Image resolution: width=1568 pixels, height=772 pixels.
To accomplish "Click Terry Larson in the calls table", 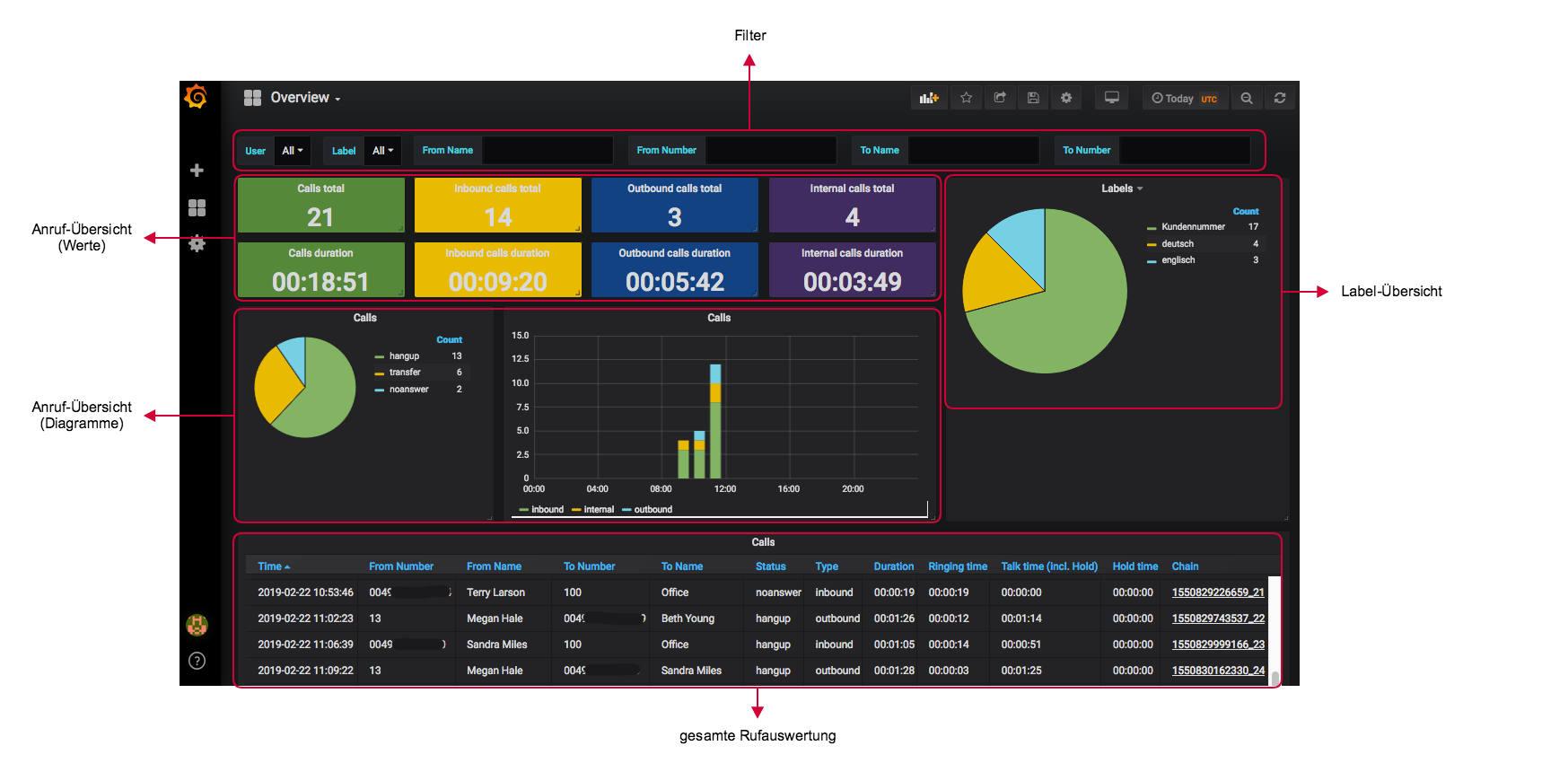I will tap(495, 592).
